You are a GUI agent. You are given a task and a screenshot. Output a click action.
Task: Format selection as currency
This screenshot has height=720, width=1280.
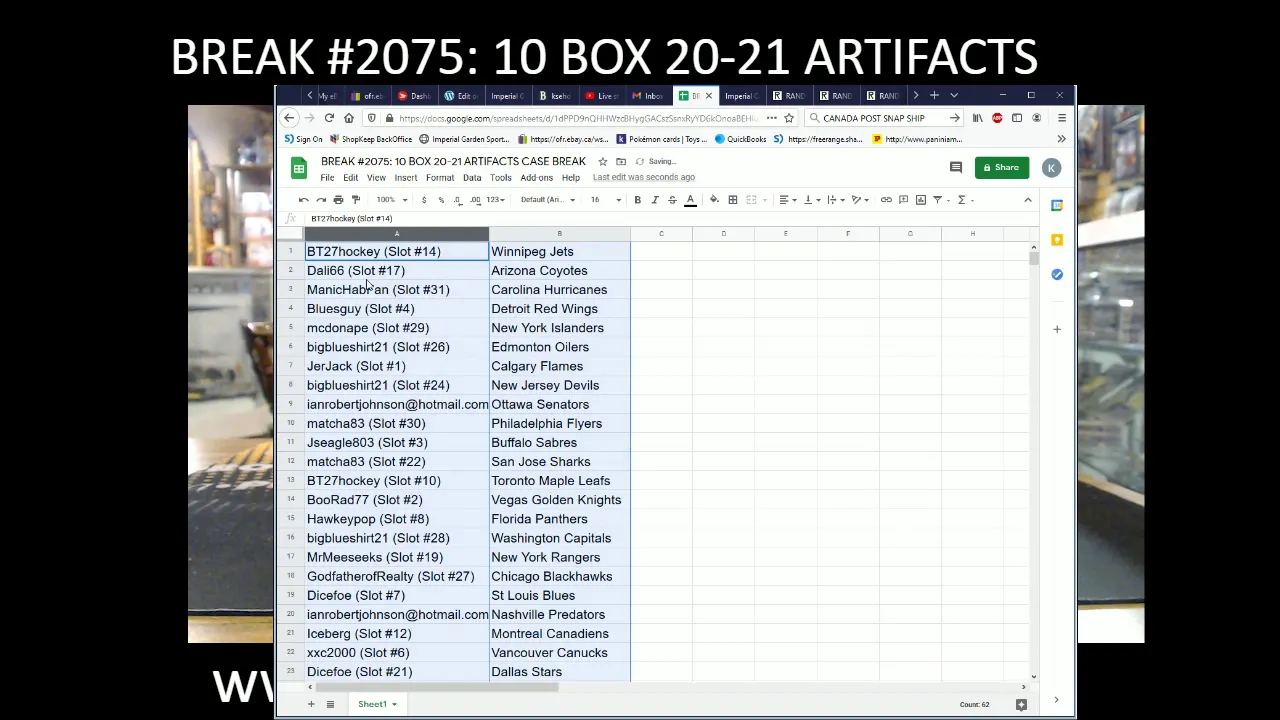423,200
